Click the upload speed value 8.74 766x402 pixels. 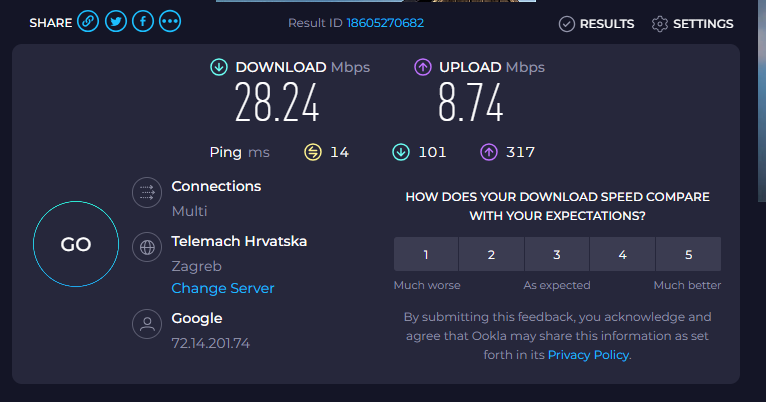coord(470,103)
